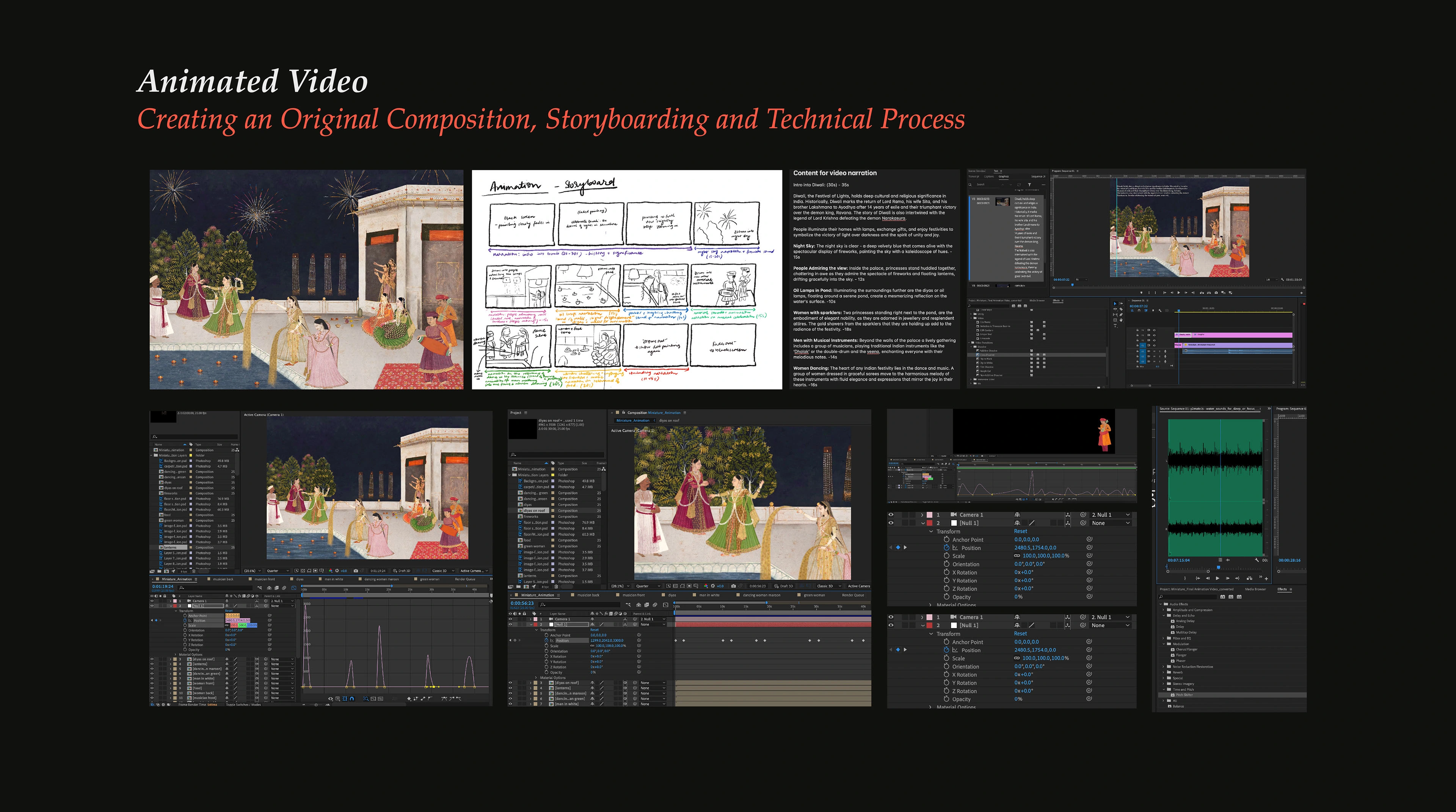Screen dimensions: 1456x812
Task: Open Render Queue tab in second AE timeline
Action: (x=854, y=596)
